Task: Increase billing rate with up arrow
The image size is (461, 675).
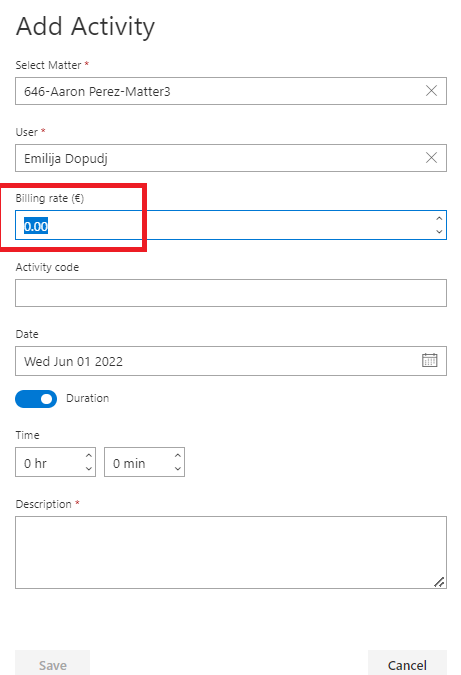Action: (x=439, y=218)
